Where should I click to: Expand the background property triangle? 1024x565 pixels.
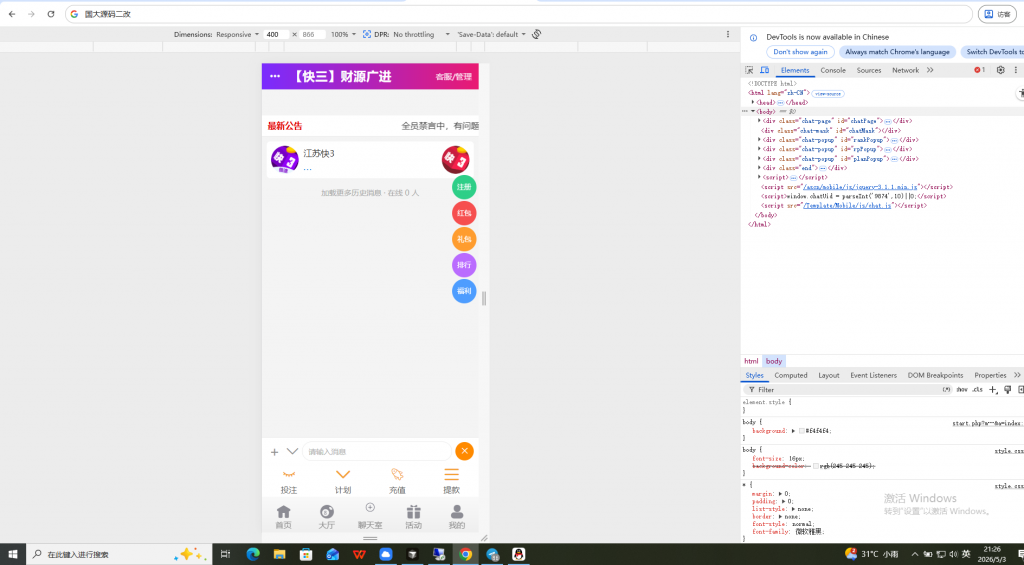click(x=793, y=431)
